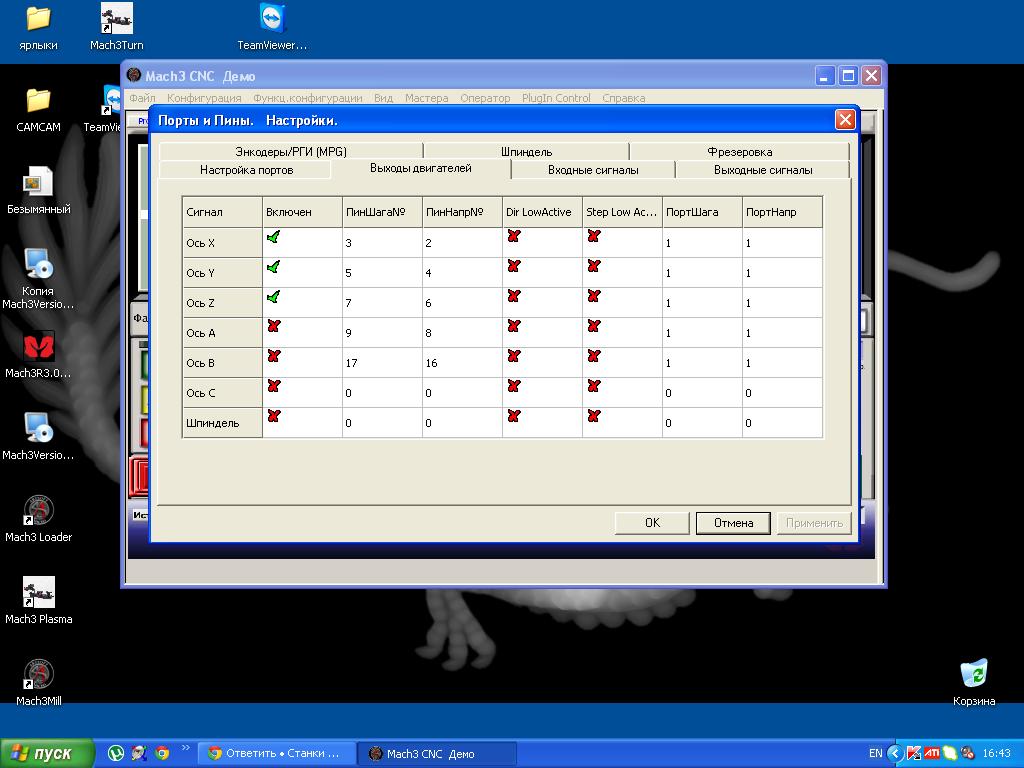
Task: Edit ПинНапр№ value 16 for Ось B
Action: [x=462, y=363]
